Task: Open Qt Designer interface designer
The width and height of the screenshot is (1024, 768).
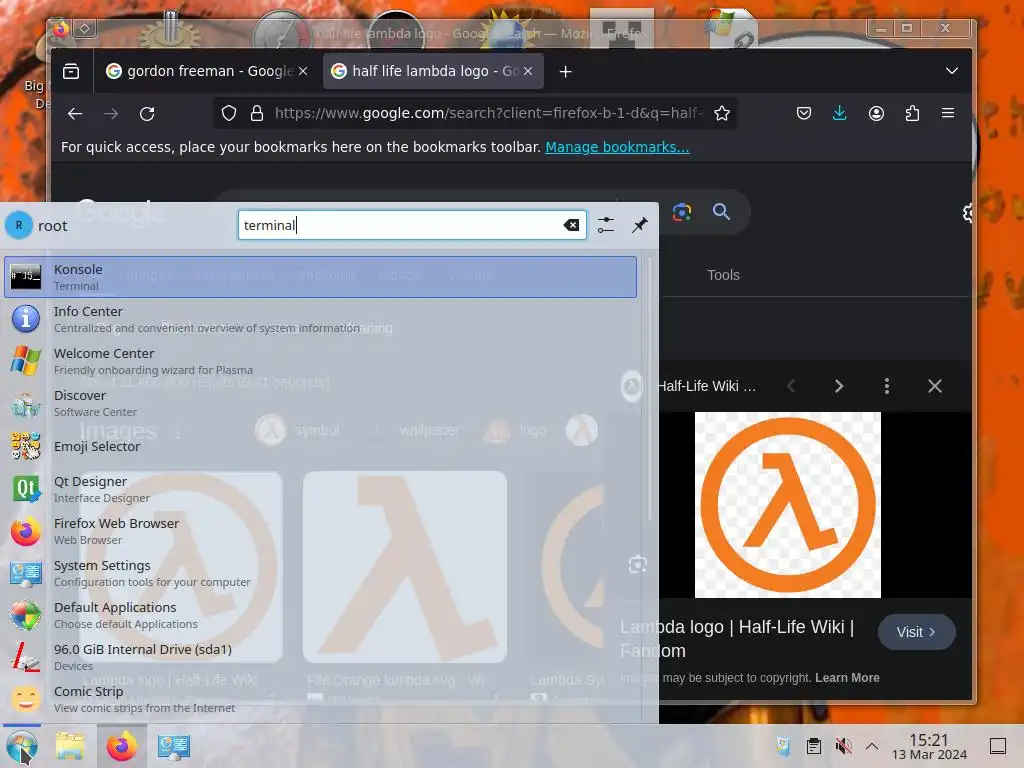Action: 320,488
